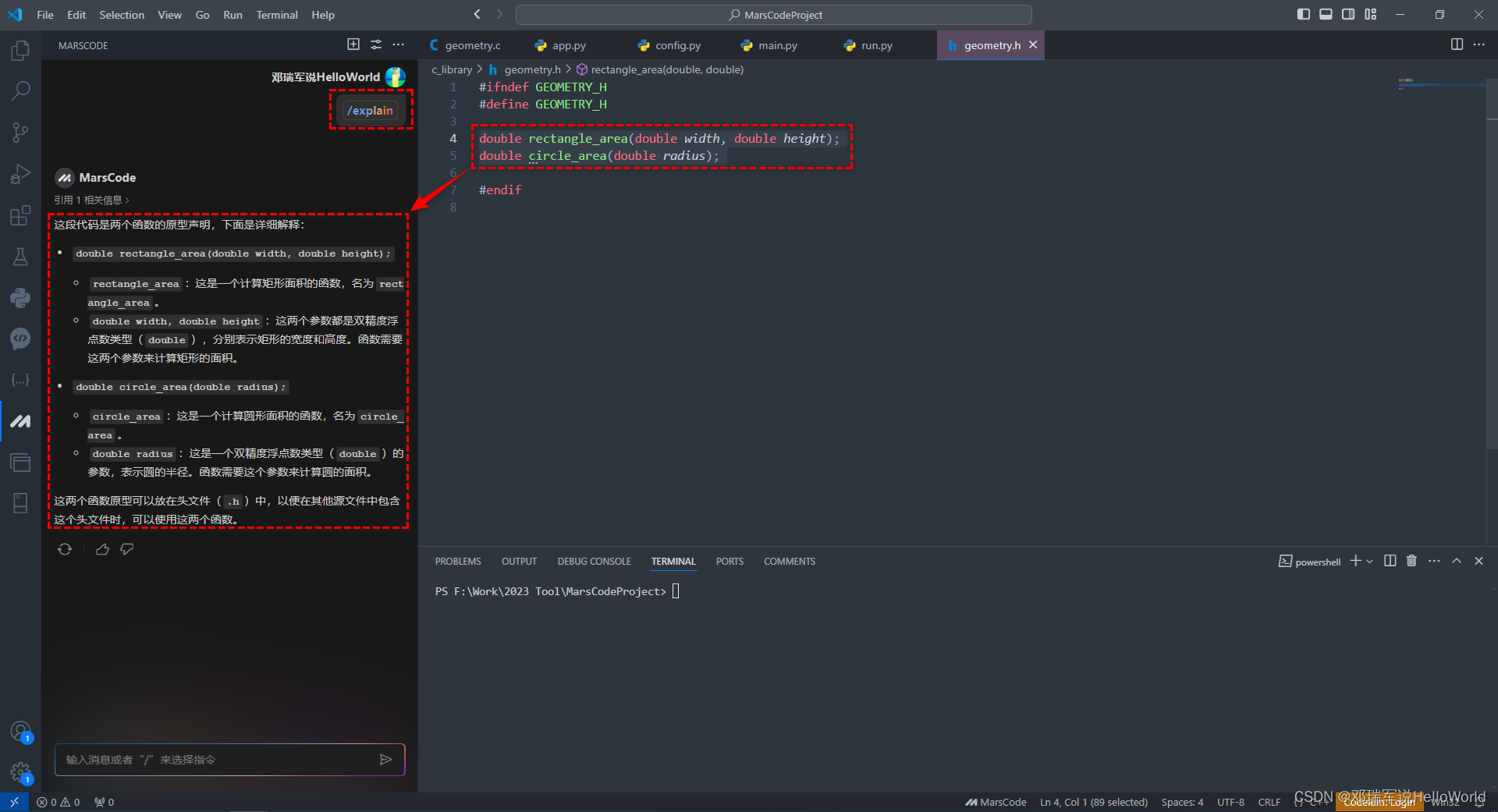Click the thumbs up feedback icon
1498x812 pixels.
pos(102,549)
